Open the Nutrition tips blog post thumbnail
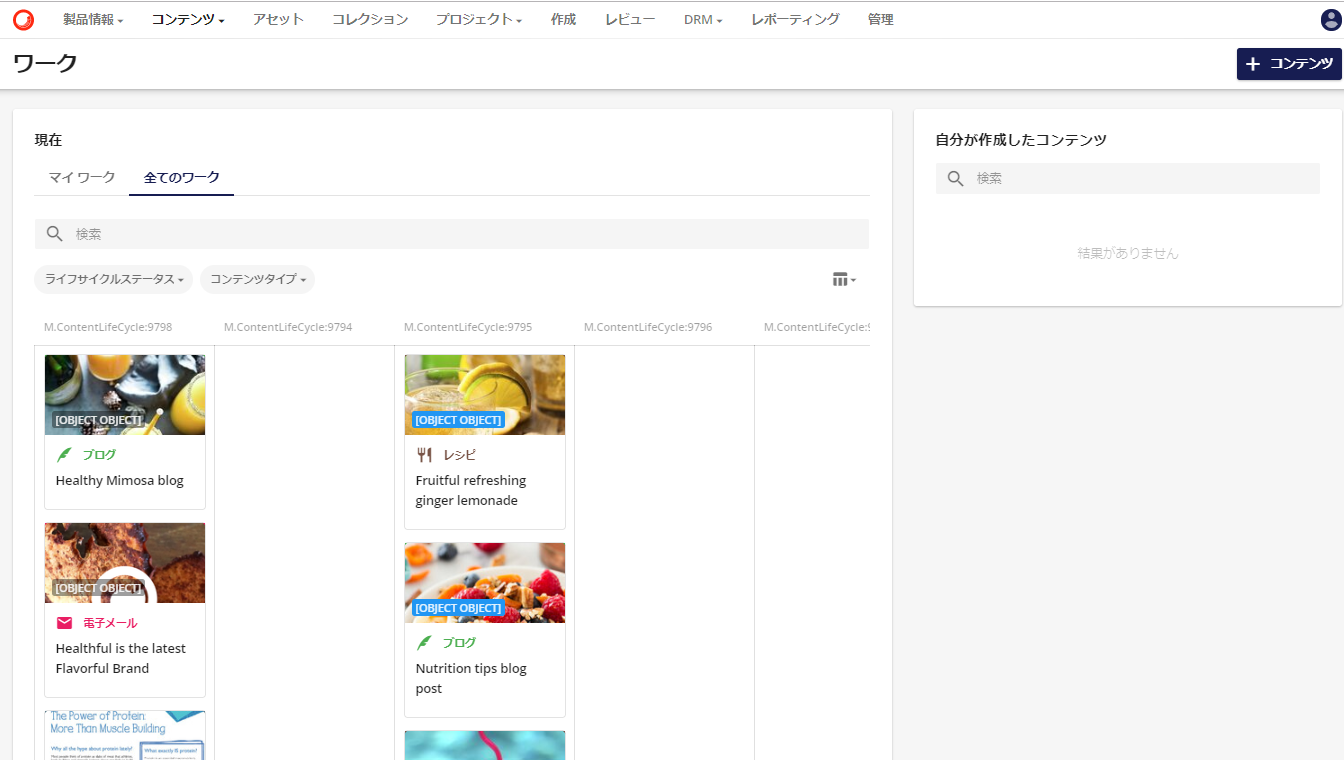 coord(485,583)
